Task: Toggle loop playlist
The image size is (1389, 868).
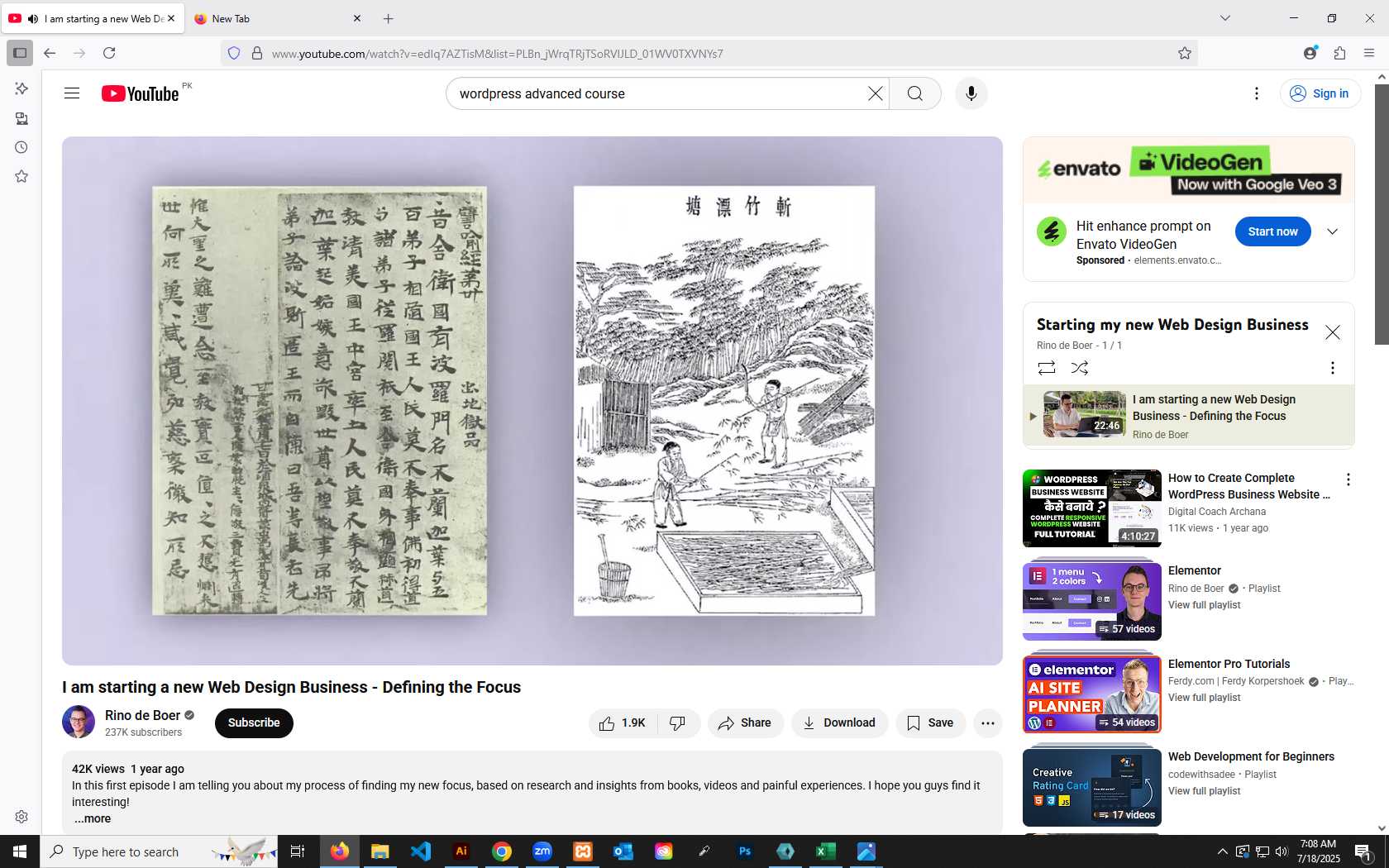Action: 1046,368
